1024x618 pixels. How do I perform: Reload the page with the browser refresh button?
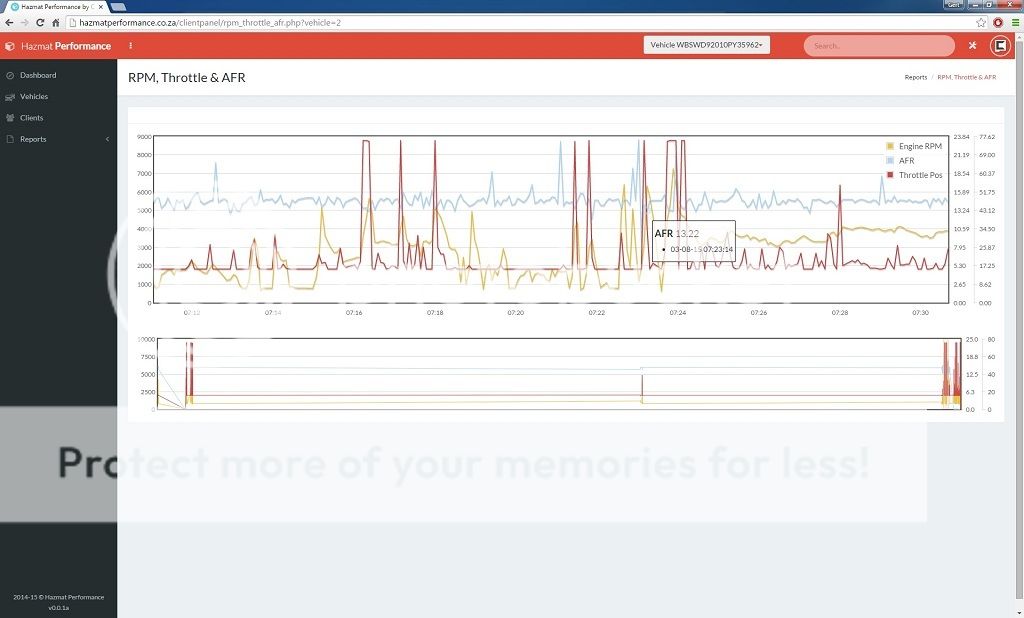tap(40, 22)
